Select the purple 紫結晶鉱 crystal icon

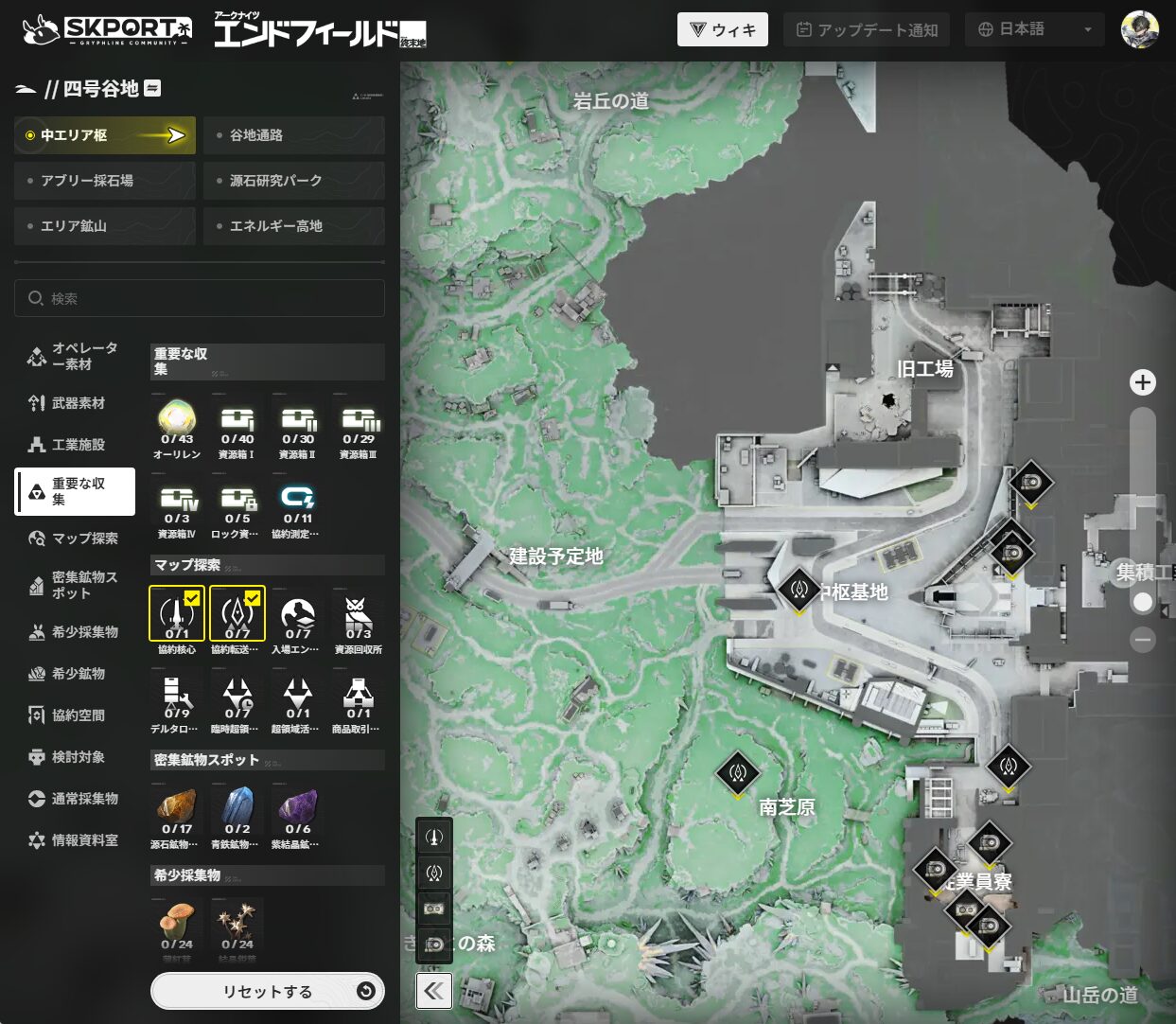(298, 807)
